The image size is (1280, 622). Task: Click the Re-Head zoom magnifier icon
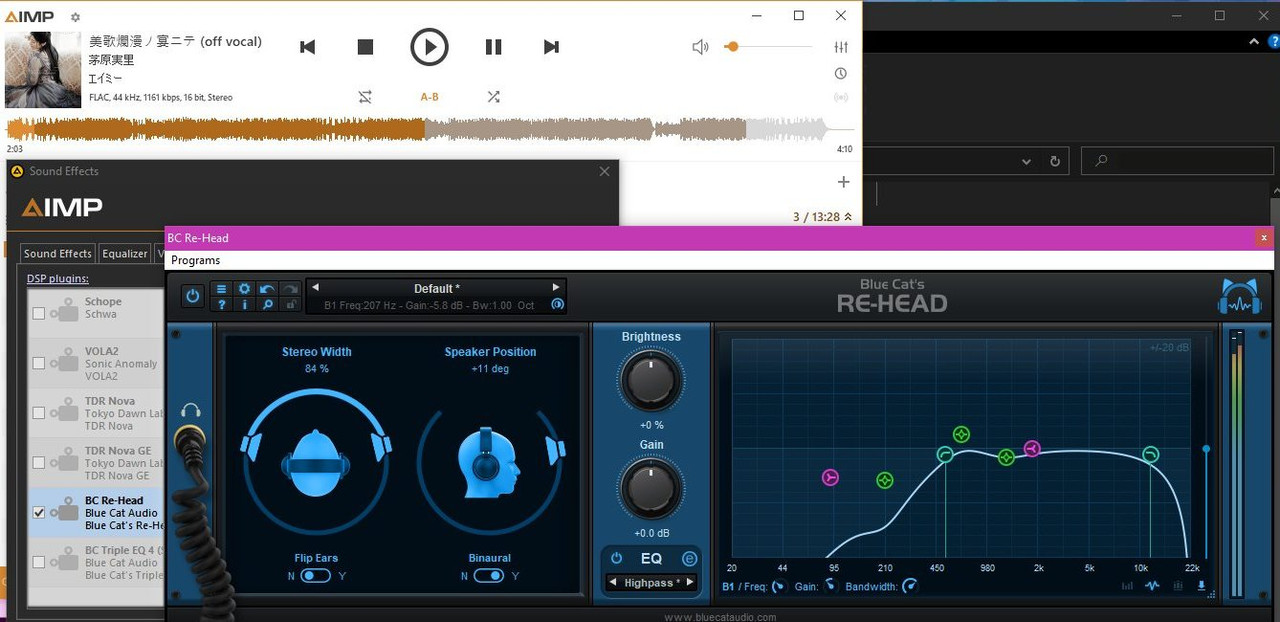pyautogui.click(x=267, y=304)
